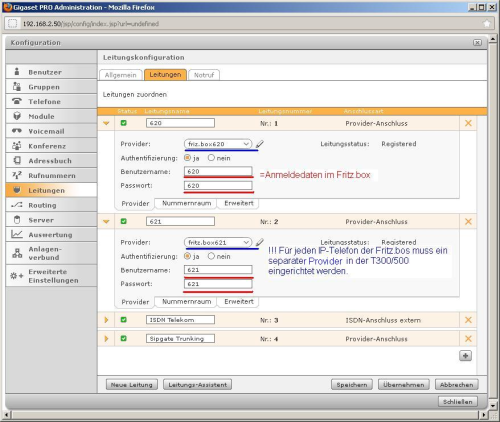Switch to the Notruf tab
500x422 pixels.
pyautogui.click(x=204, y=75)
